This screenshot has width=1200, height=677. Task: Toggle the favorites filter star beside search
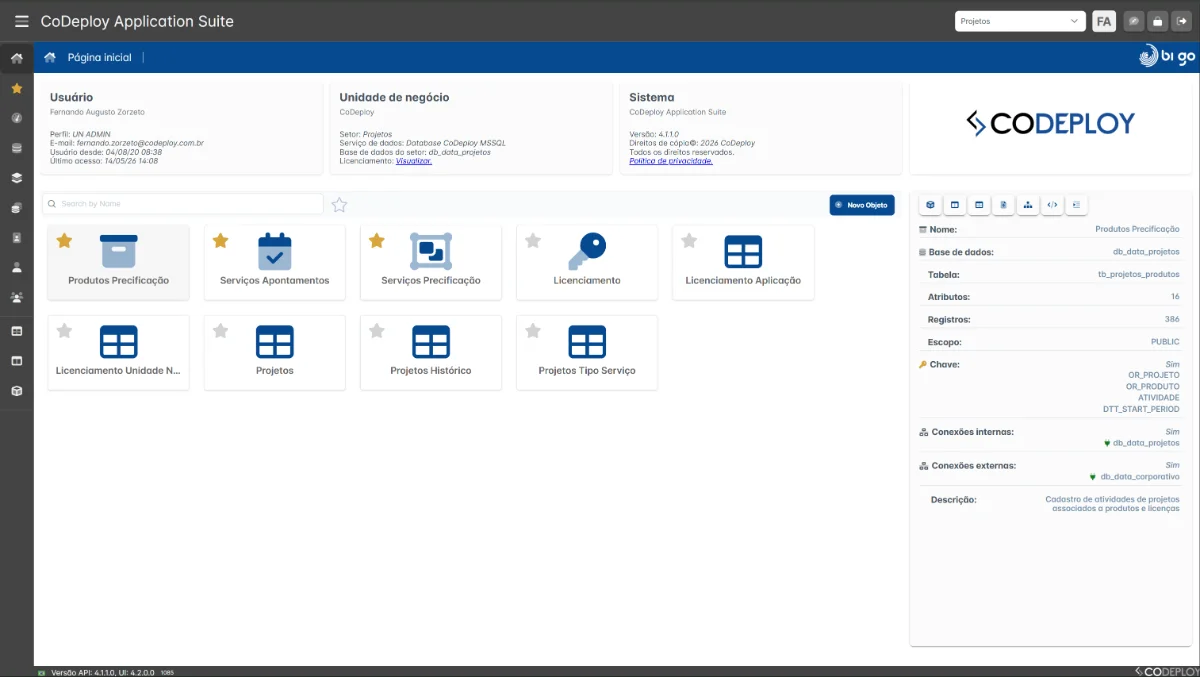[x=339, y=205]
